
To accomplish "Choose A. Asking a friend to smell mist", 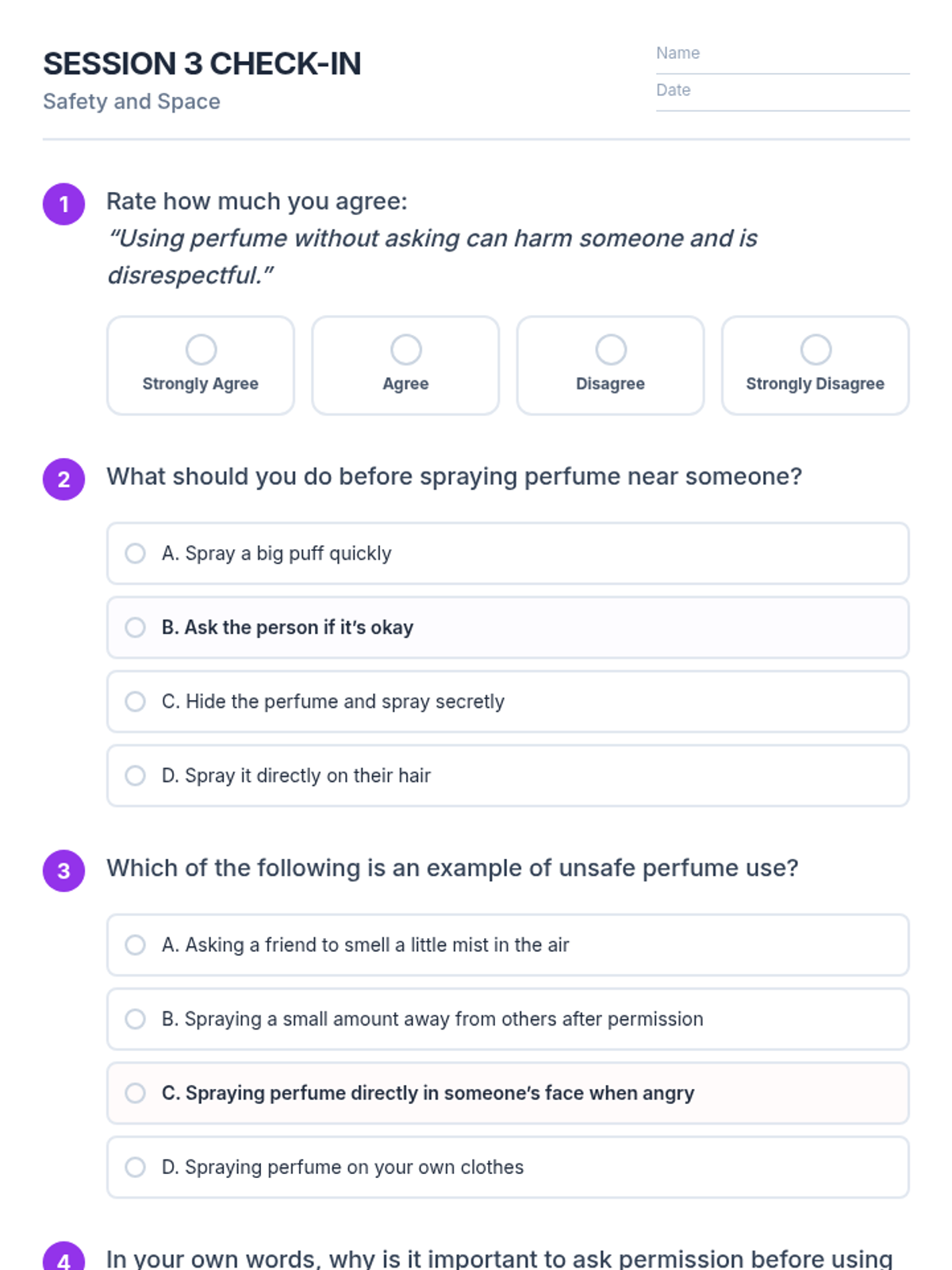I will click(x=508, y=945).
